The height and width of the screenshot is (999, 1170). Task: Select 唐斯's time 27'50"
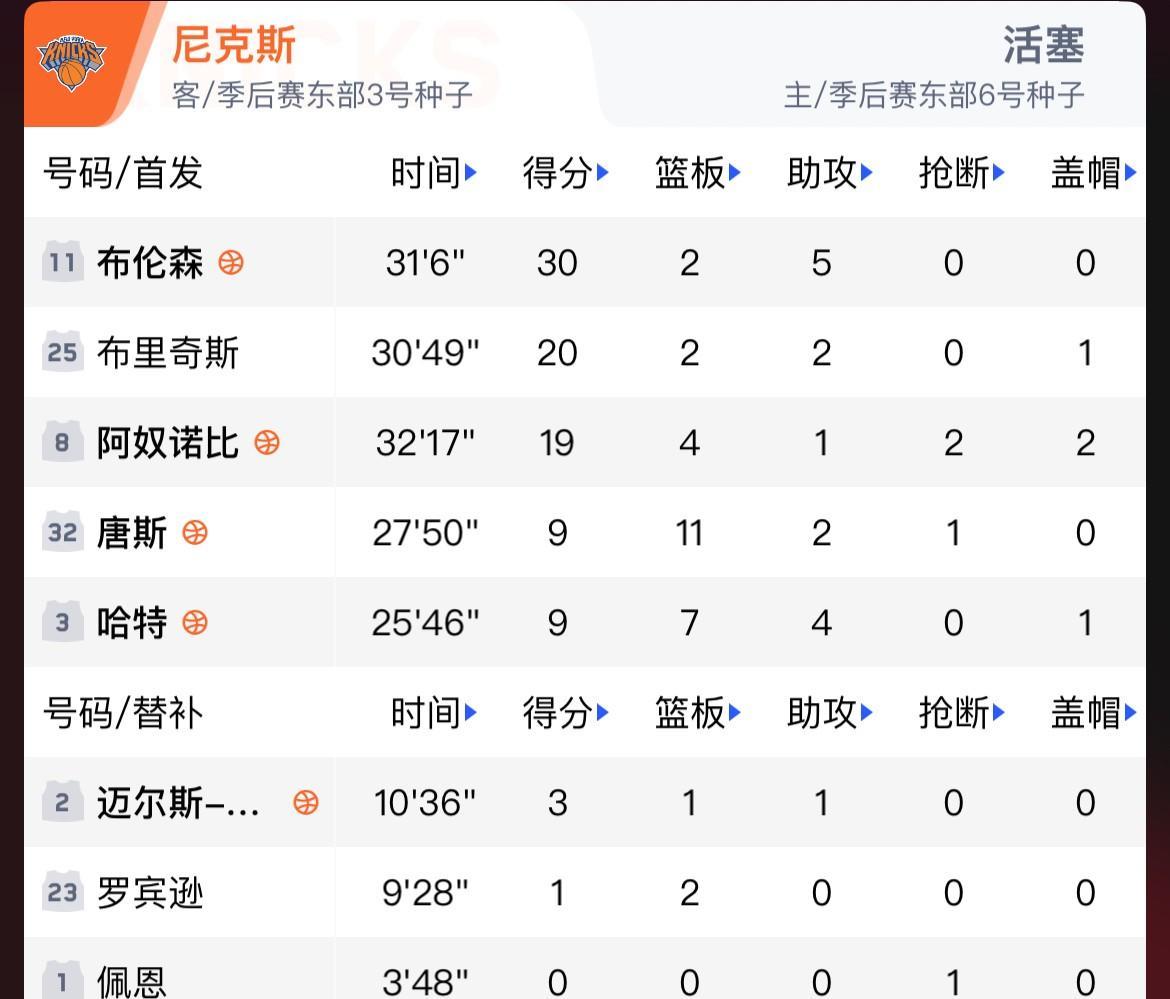[425, 533]
